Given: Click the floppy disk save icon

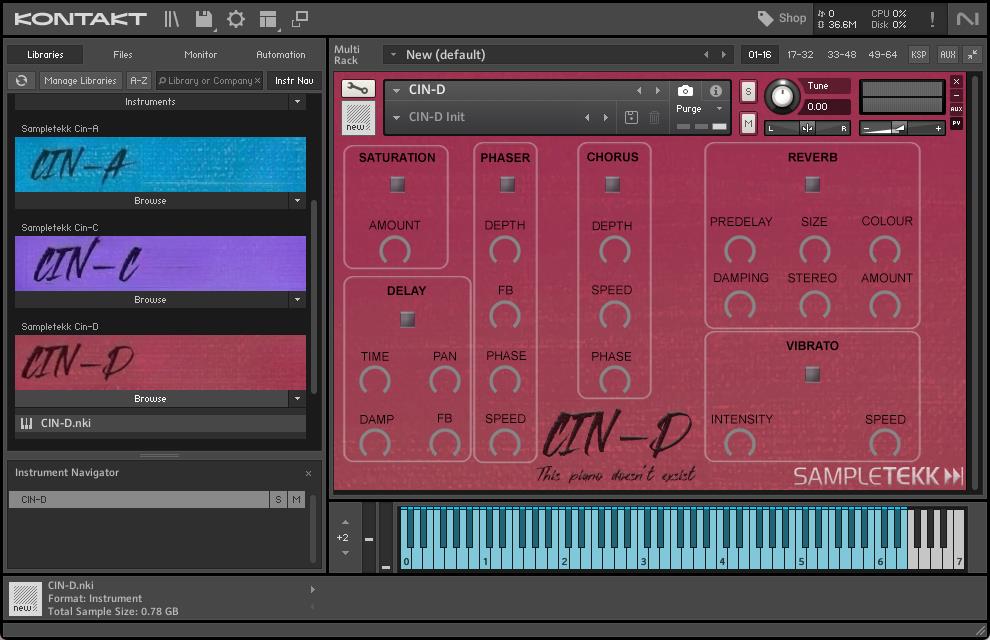Looking at the screenshot, I should pos(204,19).
